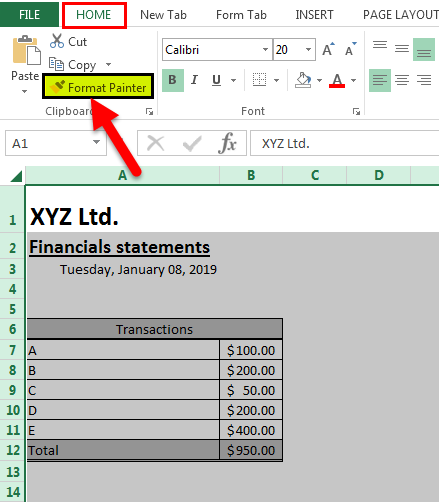Click the Name Box showing A1
439x502 pixels.
(56, 143)
